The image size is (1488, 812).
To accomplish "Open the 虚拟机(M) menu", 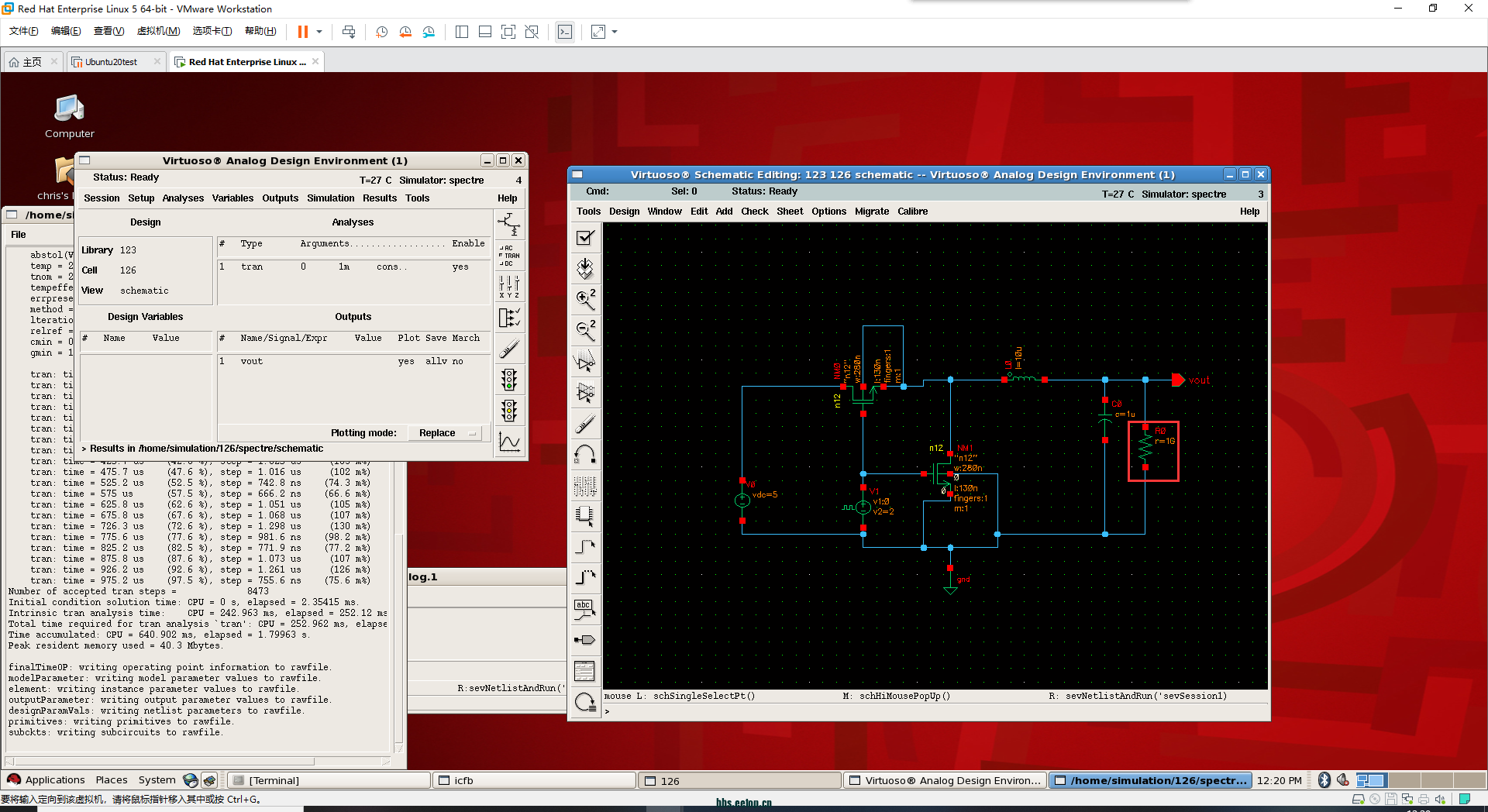I will (x=158, y=31).
